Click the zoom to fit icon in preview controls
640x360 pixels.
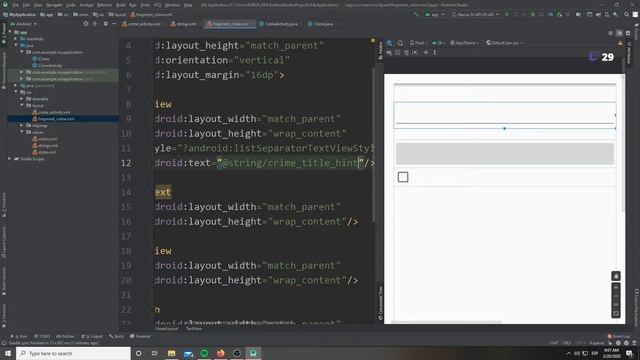pos(616,313)
